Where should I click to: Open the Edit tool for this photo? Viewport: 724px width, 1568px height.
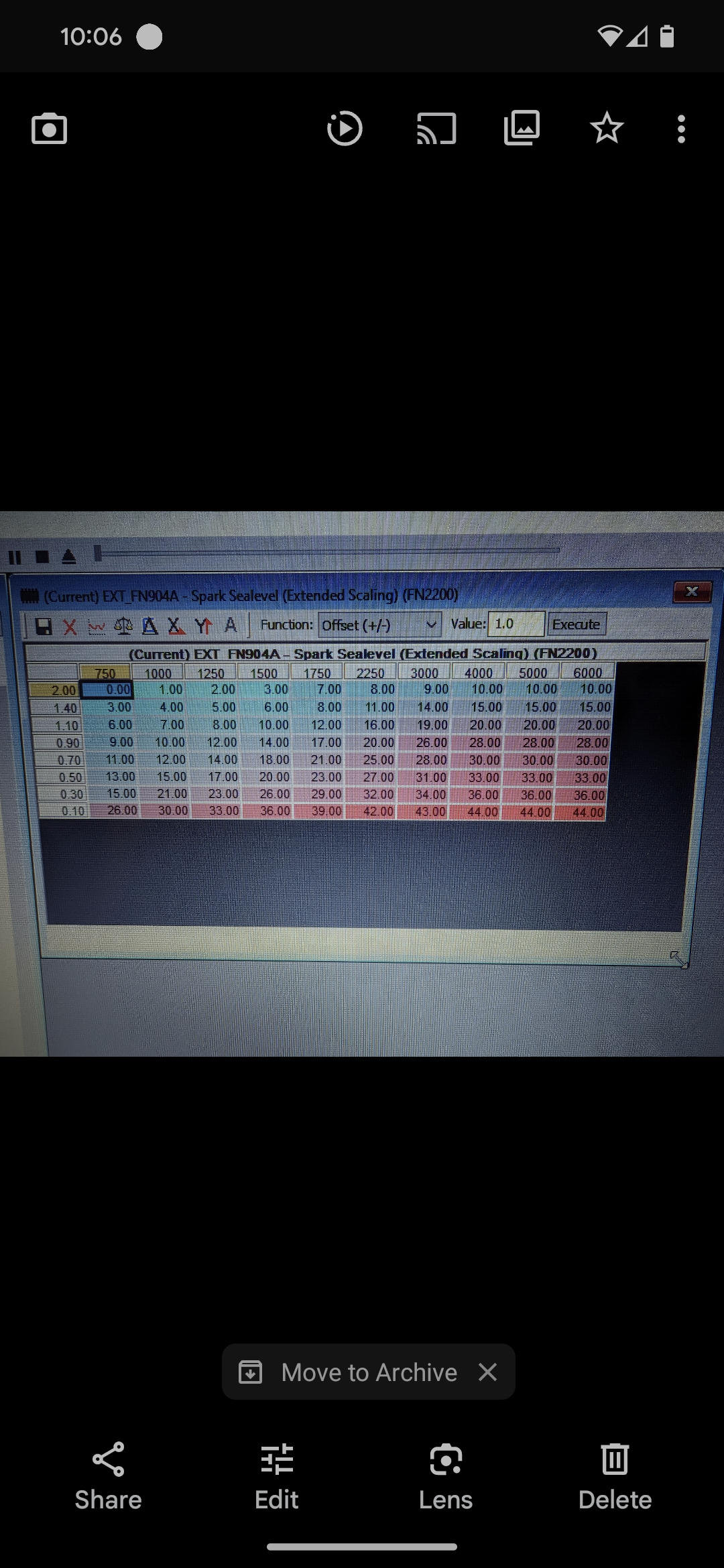(277, 1476)
